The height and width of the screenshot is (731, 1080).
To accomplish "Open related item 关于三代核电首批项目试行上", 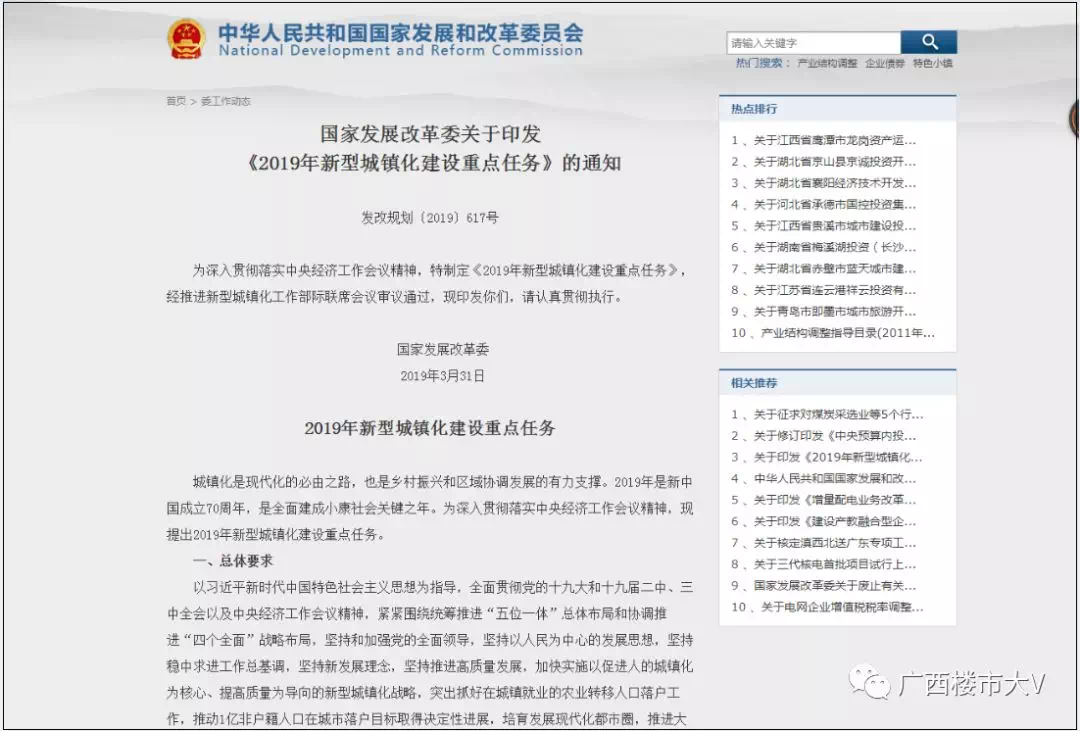I will click(835, 564).
